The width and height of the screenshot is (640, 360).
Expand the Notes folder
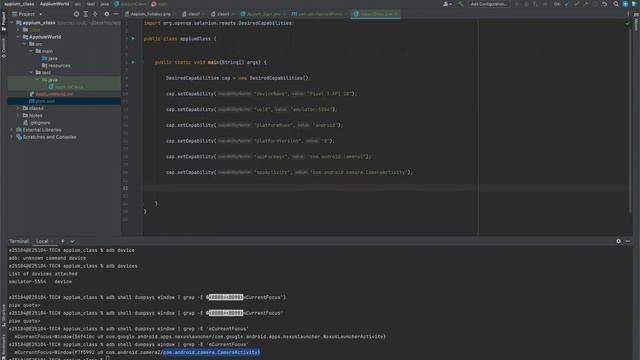click(18, 116)
